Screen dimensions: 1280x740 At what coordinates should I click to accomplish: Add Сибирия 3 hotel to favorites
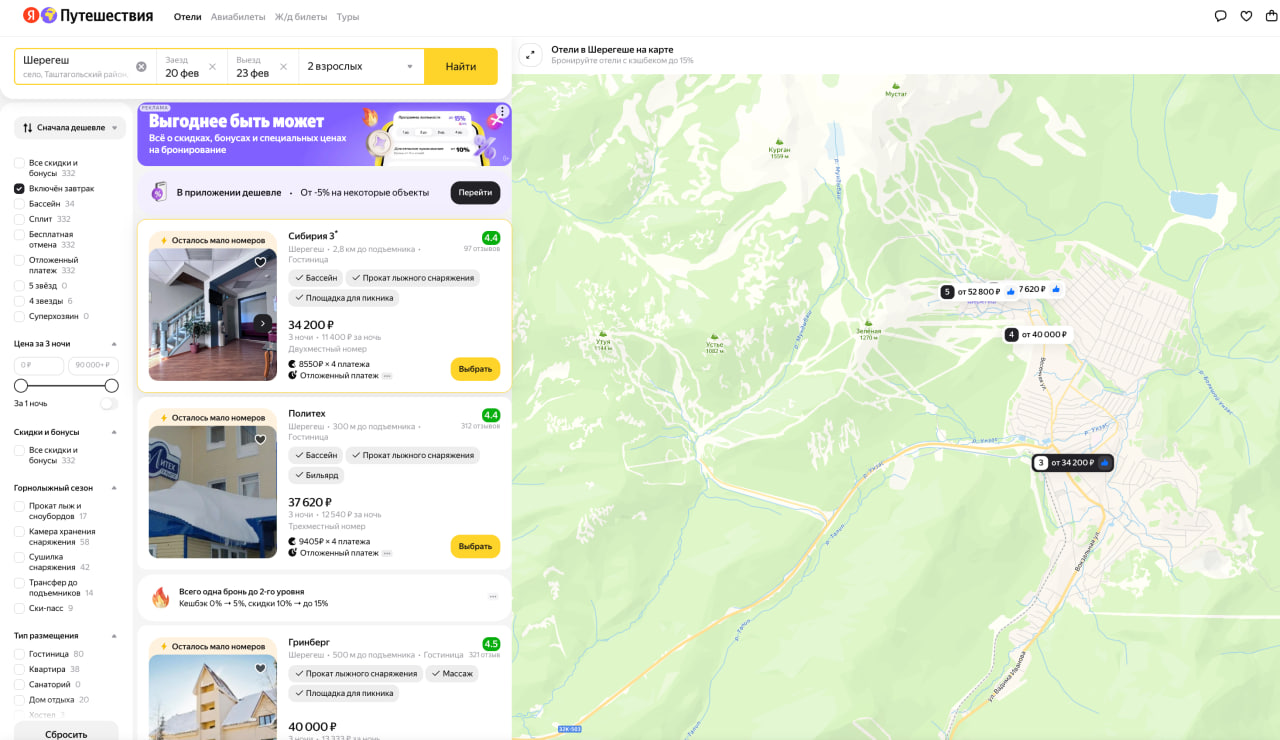point(260,263)
